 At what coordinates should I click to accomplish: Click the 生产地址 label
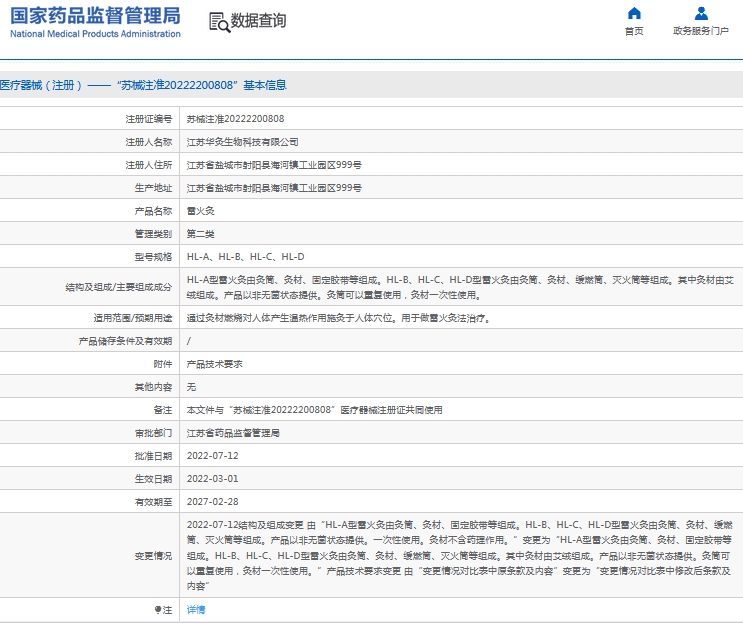point(154,188)
